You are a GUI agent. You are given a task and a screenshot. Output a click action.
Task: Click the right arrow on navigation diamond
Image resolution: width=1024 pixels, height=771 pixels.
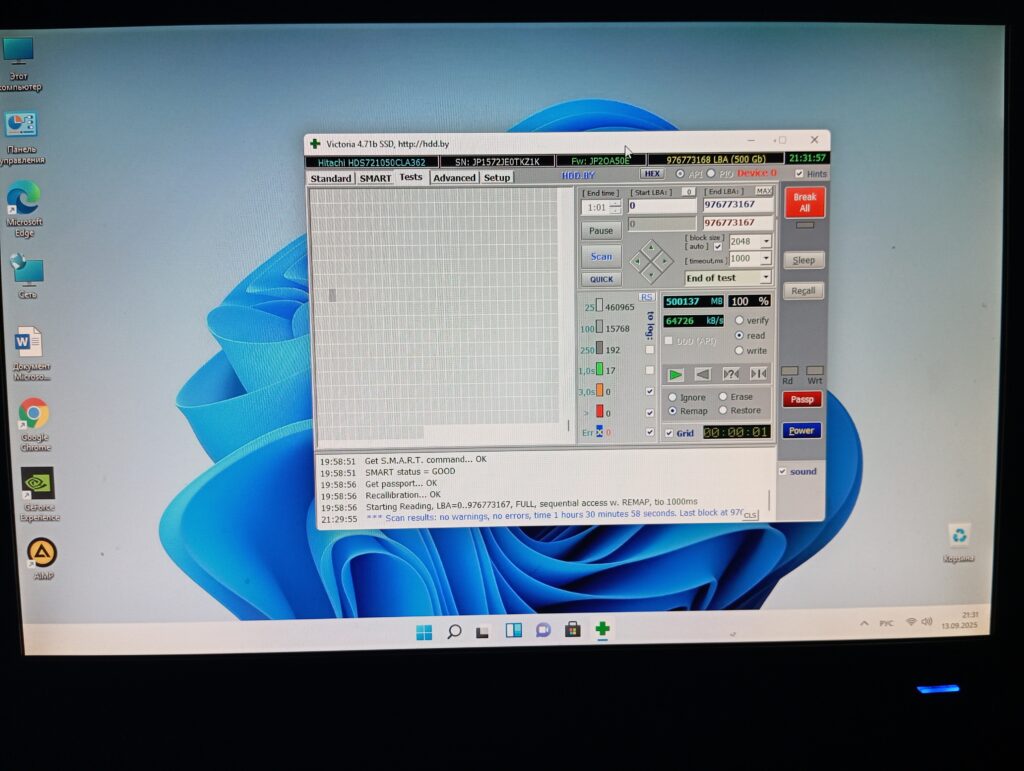click(x=665, y=261)
